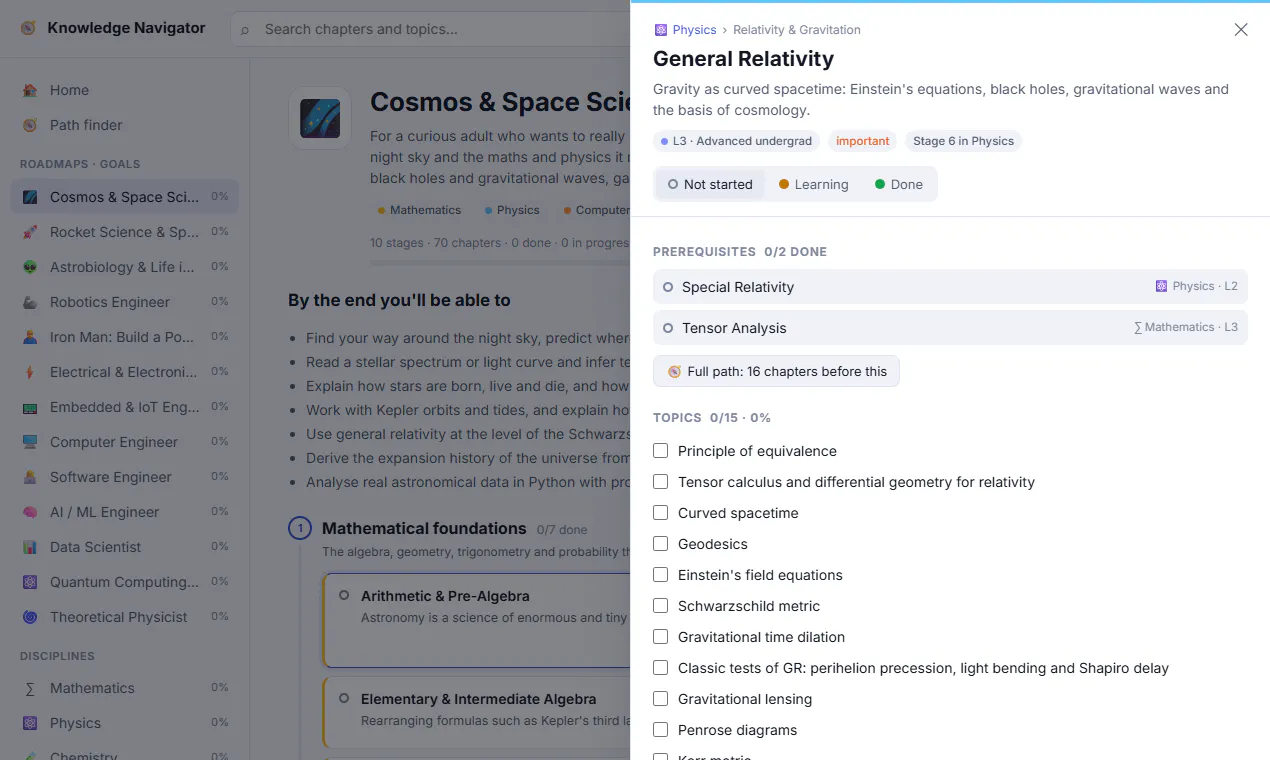Click the 'Stage 6 in Physics' badge
Screen dimensions: 1270x760
click(x=963, y=141)
